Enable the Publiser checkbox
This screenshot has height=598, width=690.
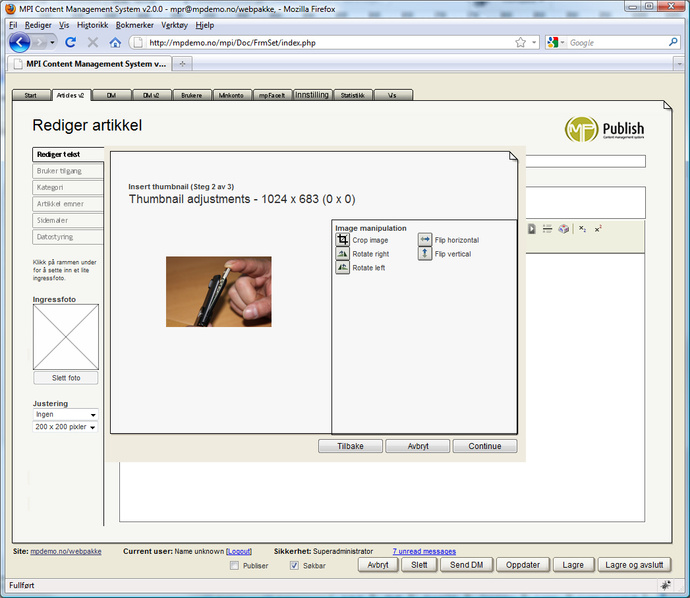pyautogui.click(x=235, y=565)
